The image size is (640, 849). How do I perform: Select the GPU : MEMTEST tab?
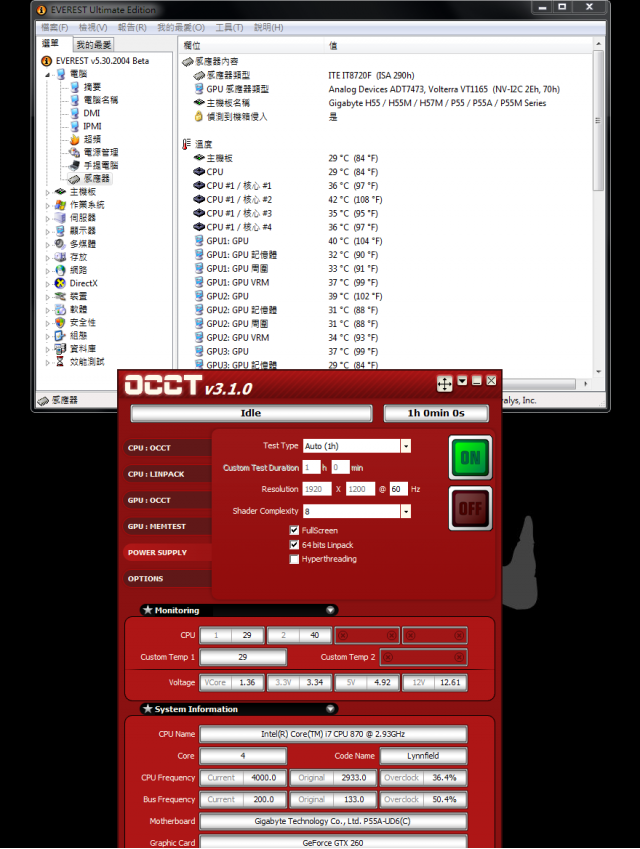[168, 526]
